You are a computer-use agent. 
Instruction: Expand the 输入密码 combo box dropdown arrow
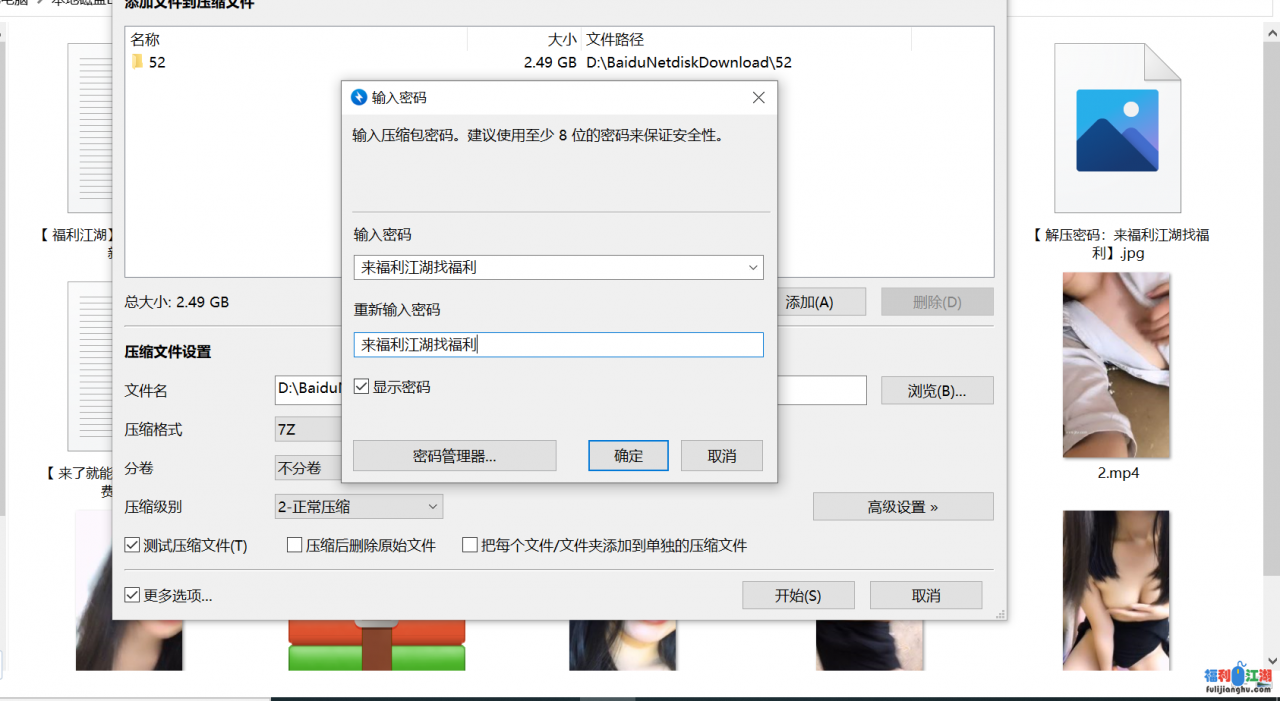752,268
